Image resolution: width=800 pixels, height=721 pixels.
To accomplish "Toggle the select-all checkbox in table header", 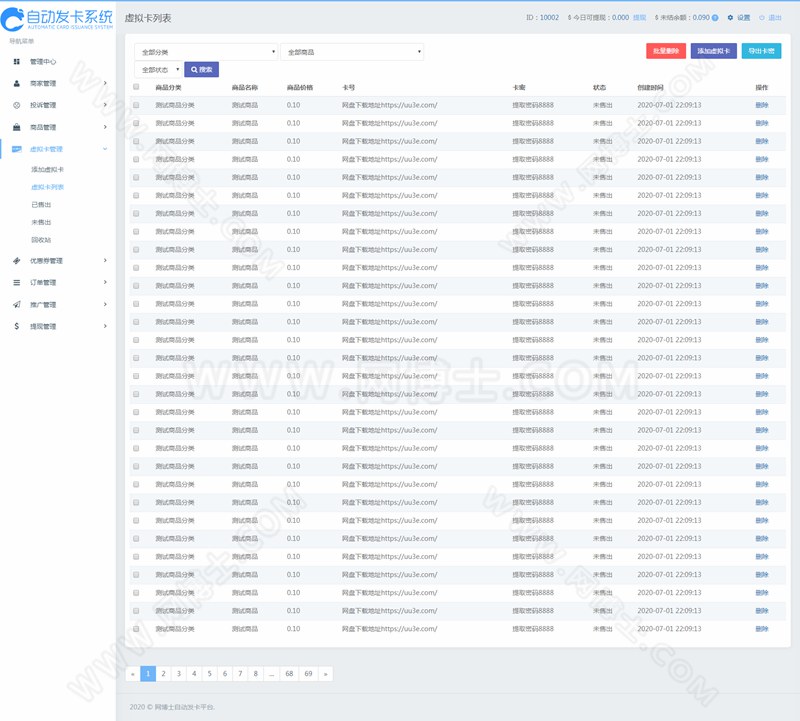I will click(x=136, y=87).
